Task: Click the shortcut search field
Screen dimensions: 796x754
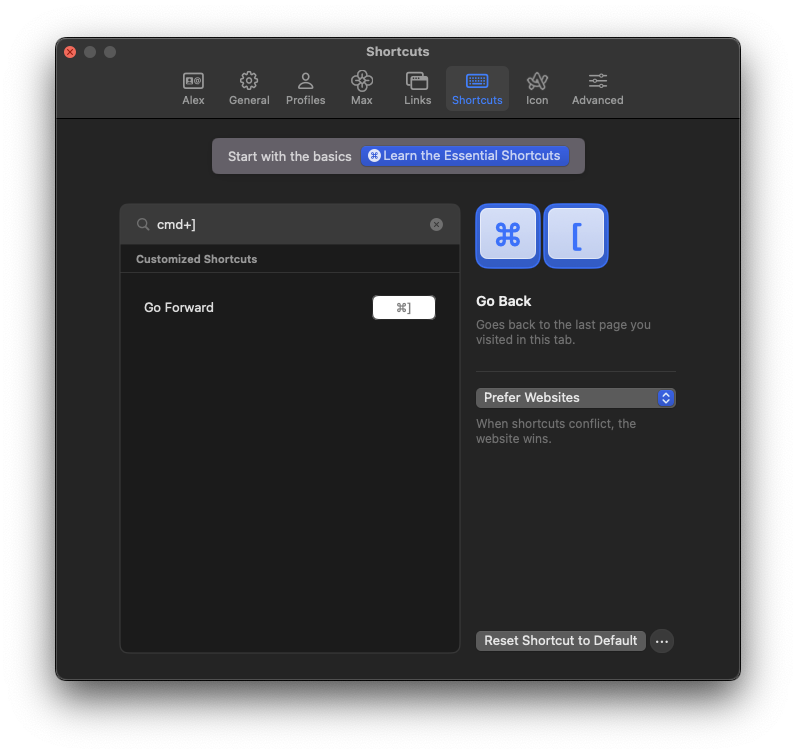Action: tap(290, 224)
